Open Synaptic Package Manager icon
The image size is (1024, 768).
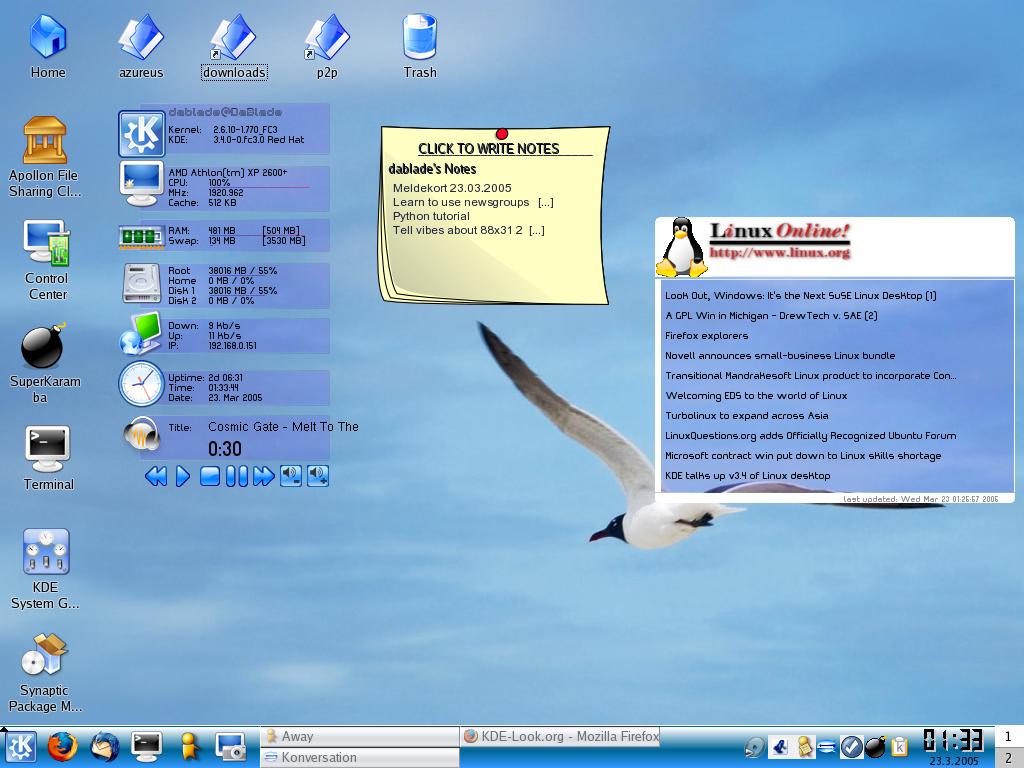44,673
